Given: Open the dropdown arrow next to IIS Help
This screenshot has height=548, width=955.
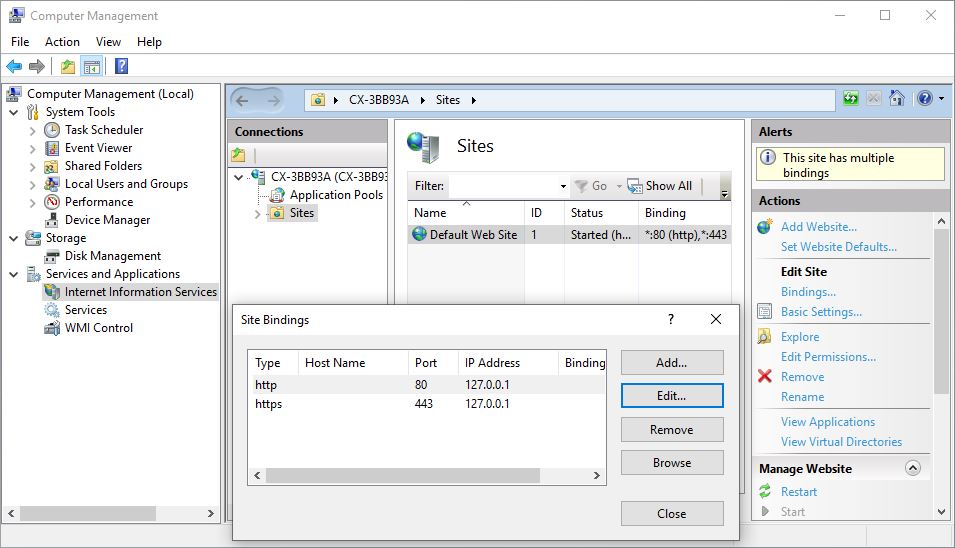Looking at the screenshot, I should pyautogui.click(x=942, y=99).
